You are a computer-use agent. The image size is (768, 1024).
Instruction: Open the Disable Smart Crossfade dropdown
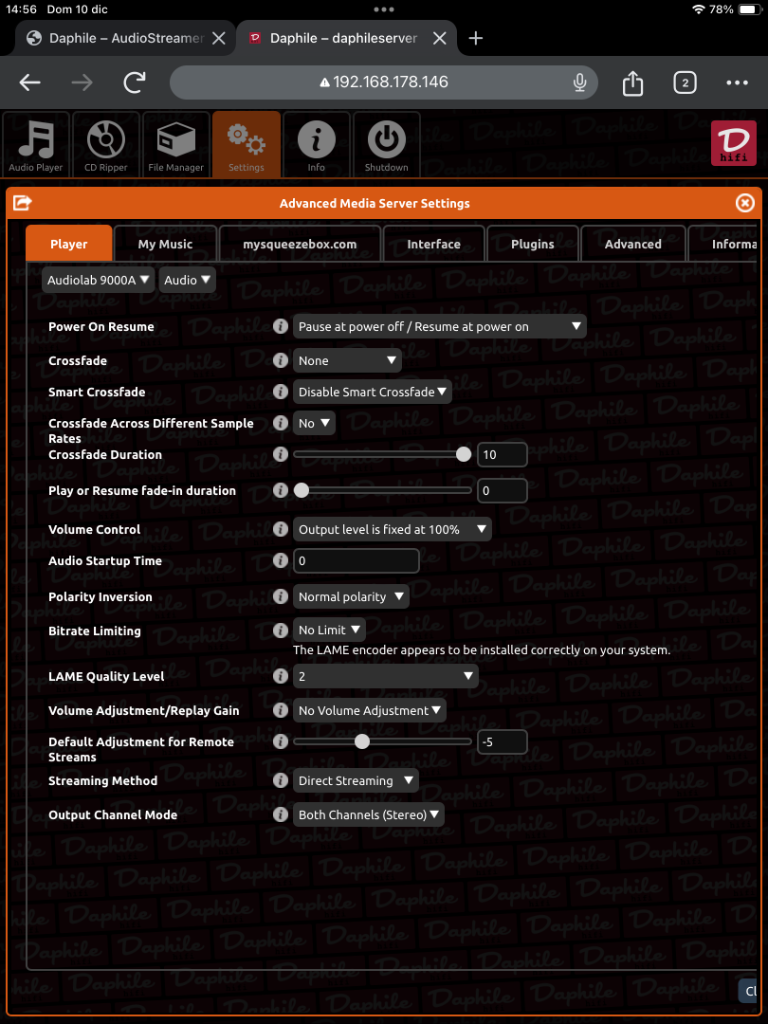click(x=372, y=392)
